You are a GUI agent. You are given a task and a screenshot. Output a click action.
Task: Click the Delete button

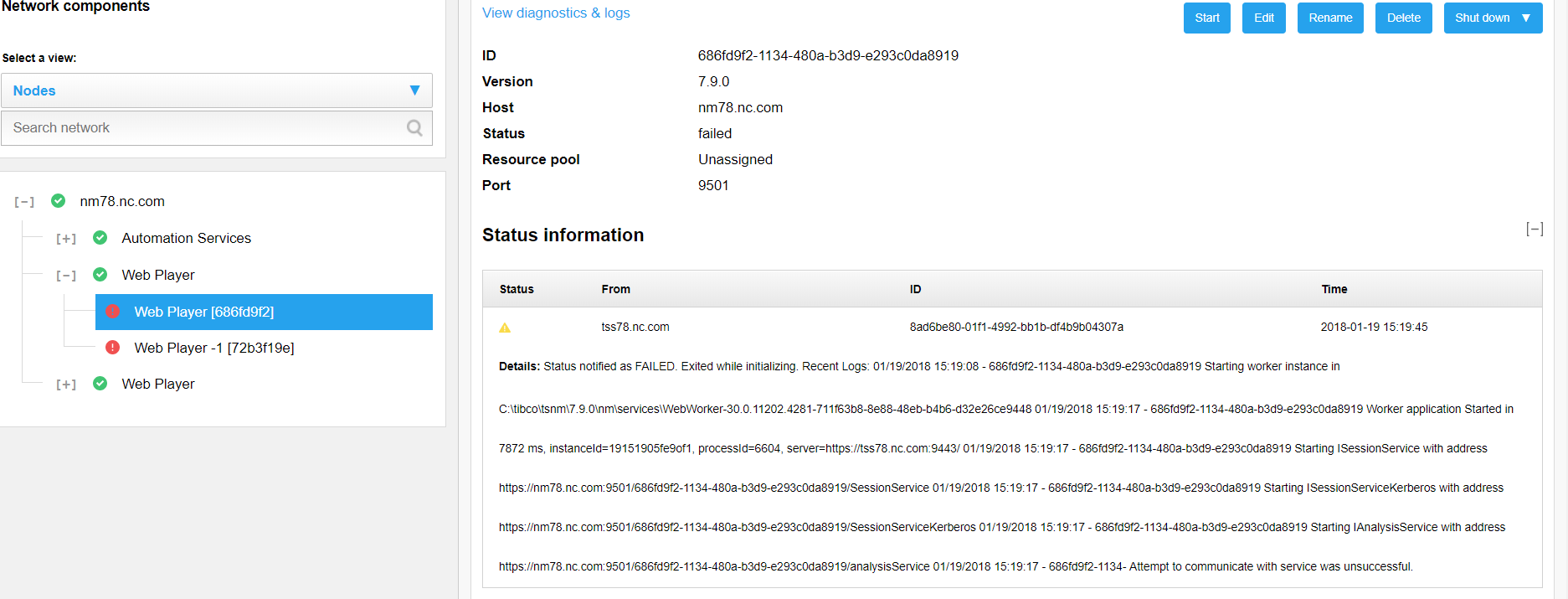point(1403,18)
